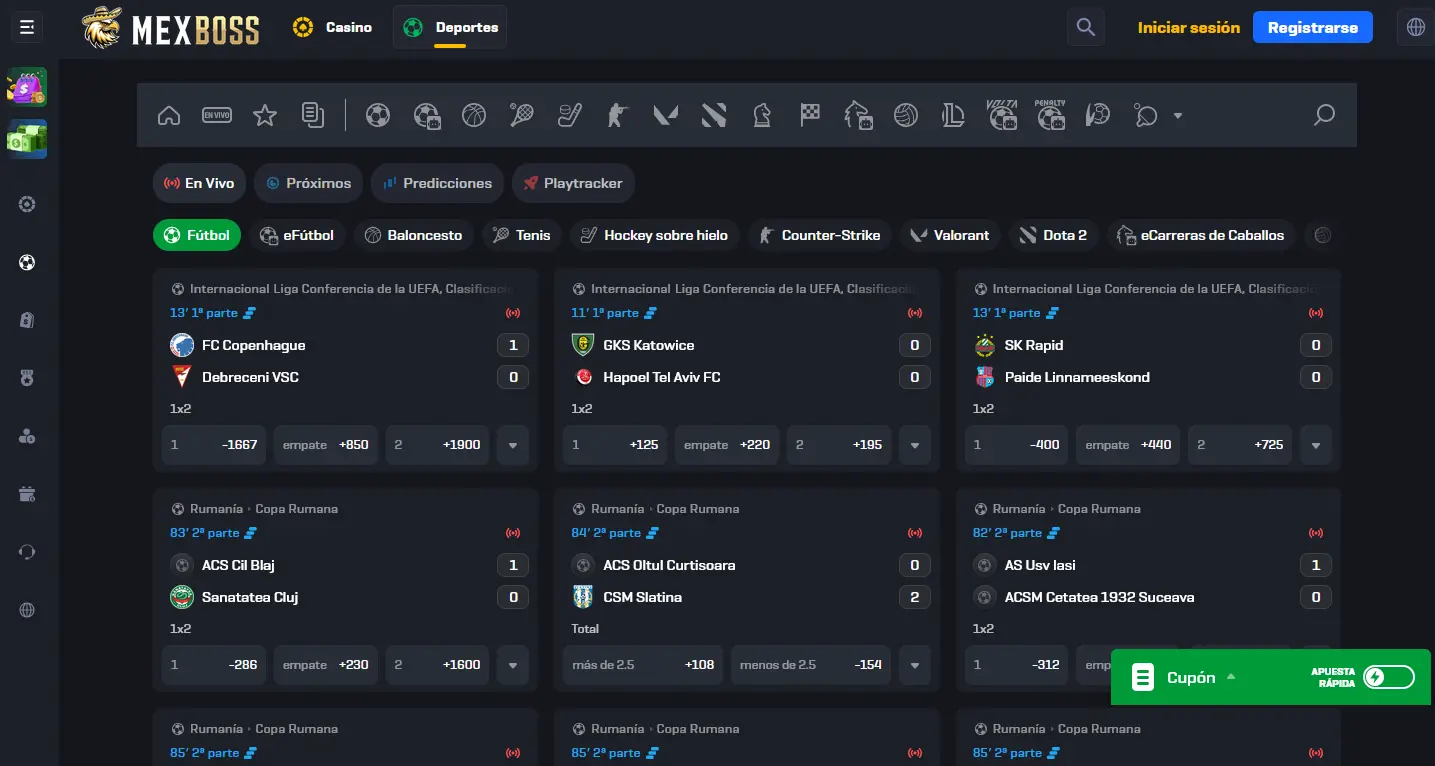Open the hamburger menu beside the MexBoss logo

pyautogui.click(x=27, y=28)
